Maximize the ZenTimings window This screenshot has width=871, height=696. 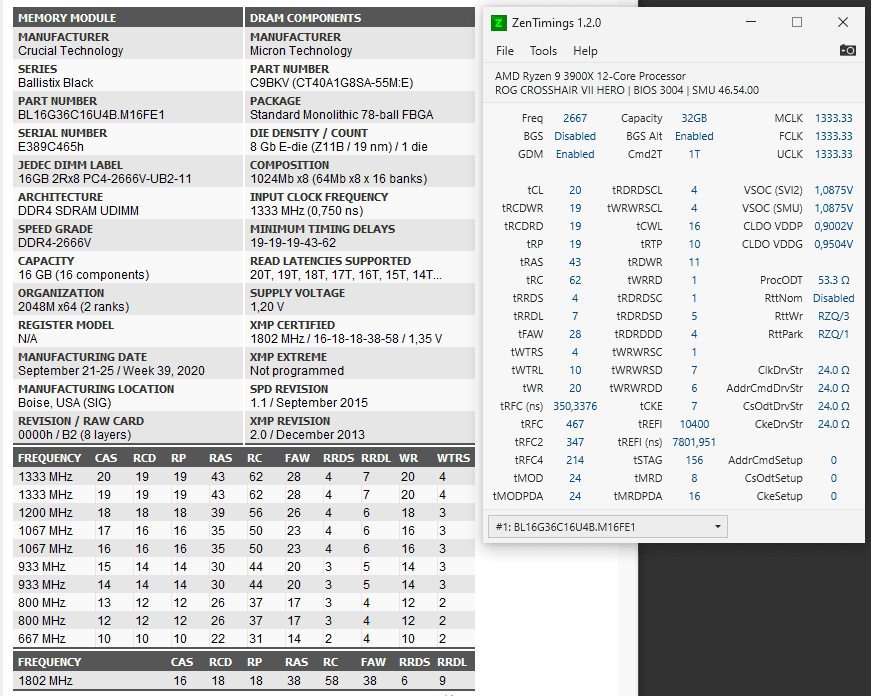click(x=797, y=22)
